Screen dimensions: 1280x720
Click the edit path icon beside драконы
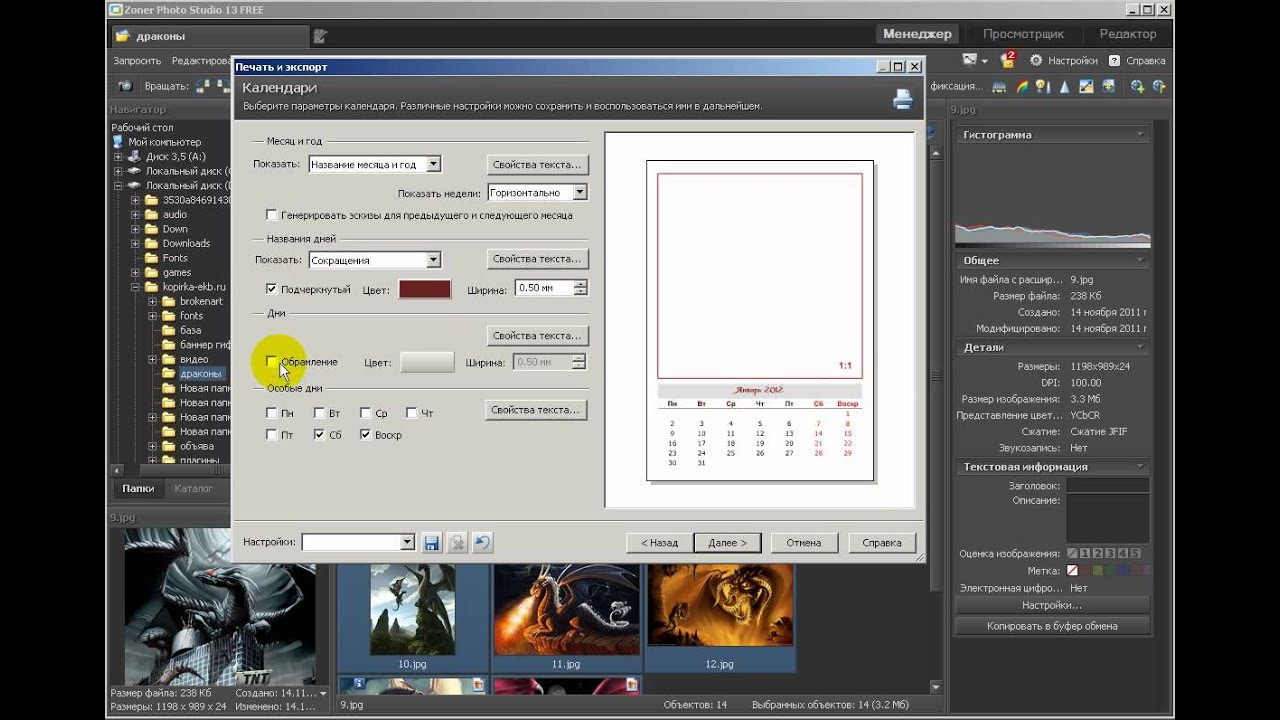[x=320, y=36]
